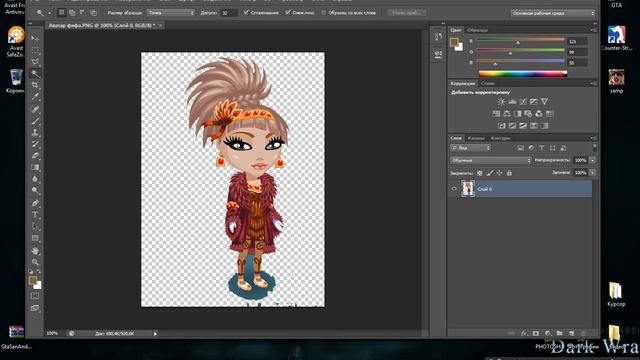Select the Dodge tool
Image resolution: width=640 pixels, height=360 pixels.
(x=36, y=191)
